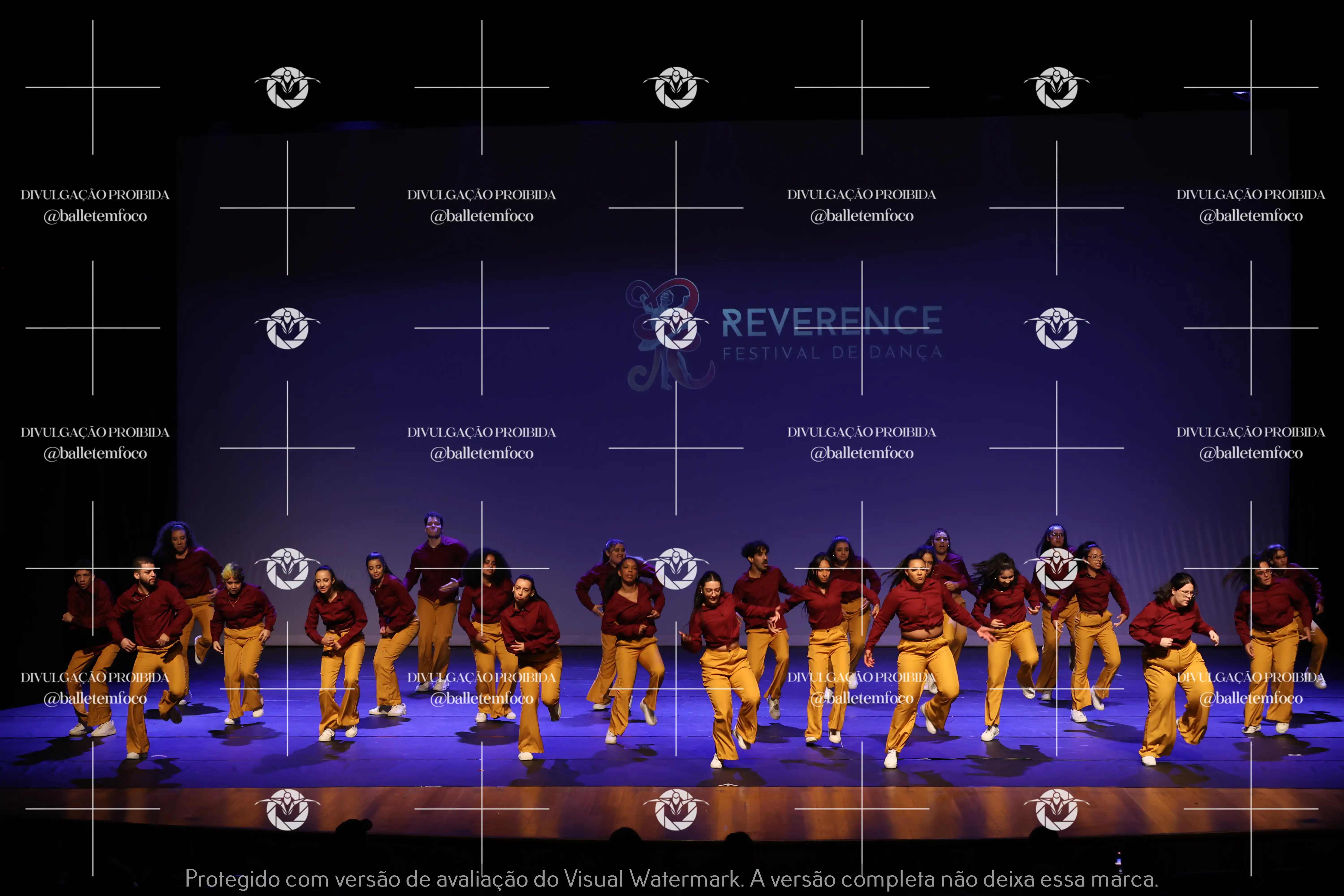
Task: Click the top-right crosshair watermark center
Action: (1250, 87)
